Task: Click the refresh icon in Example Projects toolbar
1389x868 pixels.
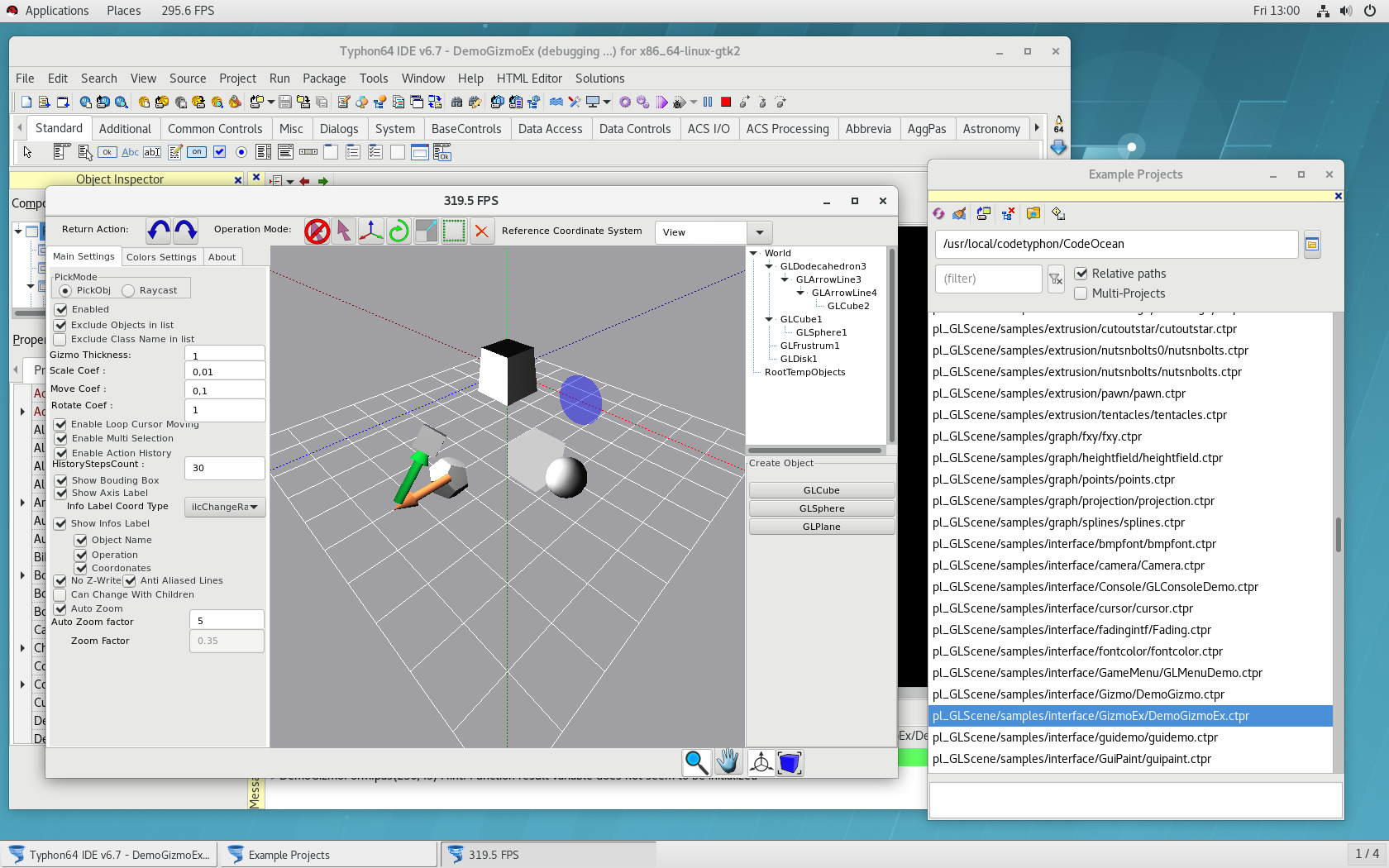Action: tap(938, 213)
